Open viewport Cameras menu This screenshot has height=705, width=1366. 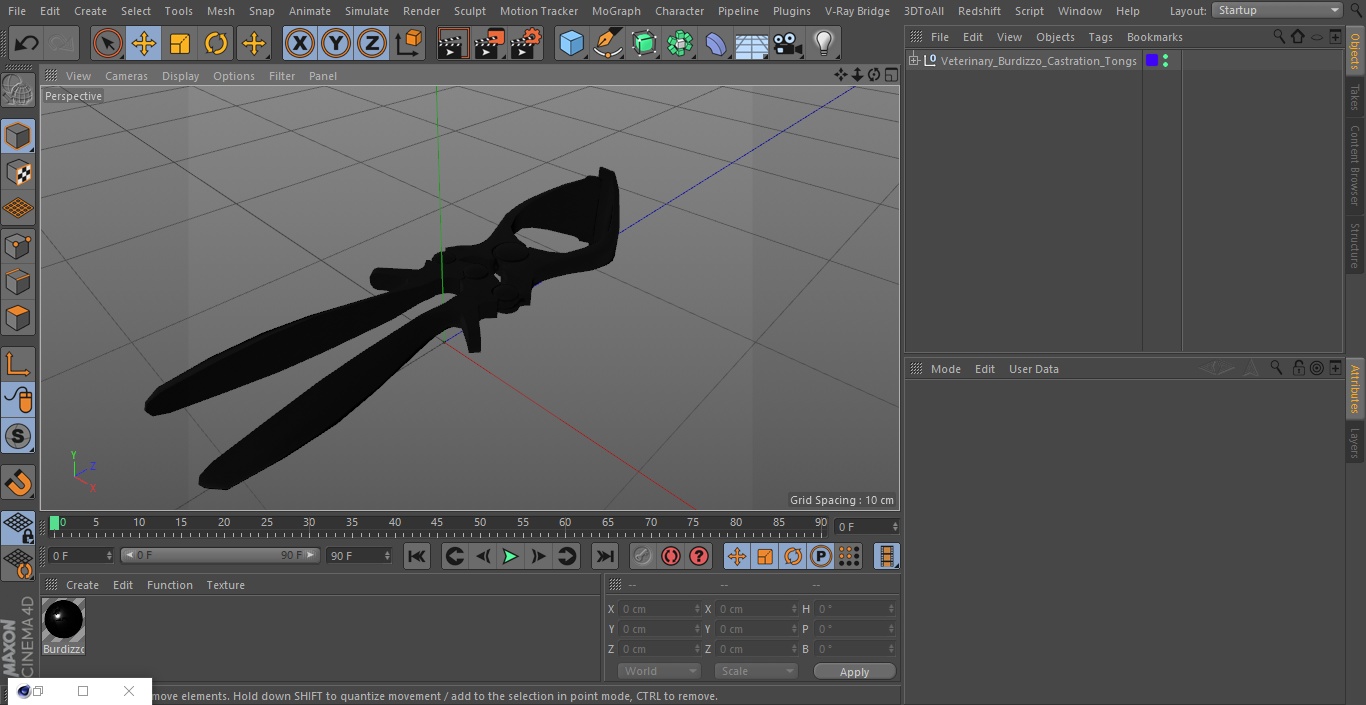tap(126, 76)
